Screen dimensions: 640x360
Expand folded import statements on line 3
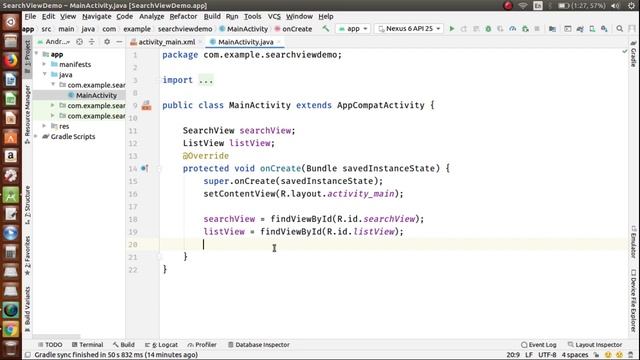tap(206, 80)
